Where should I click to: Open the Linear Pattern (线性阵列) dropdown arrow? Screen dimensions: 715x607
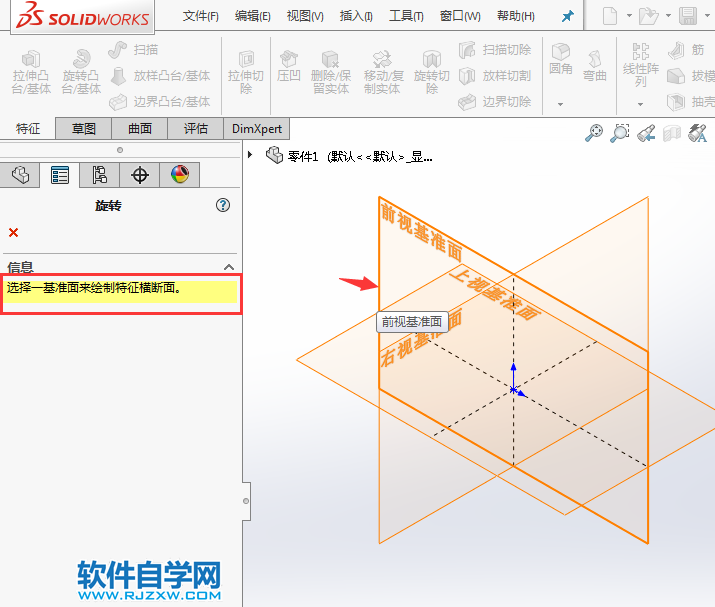click(640, 104)
